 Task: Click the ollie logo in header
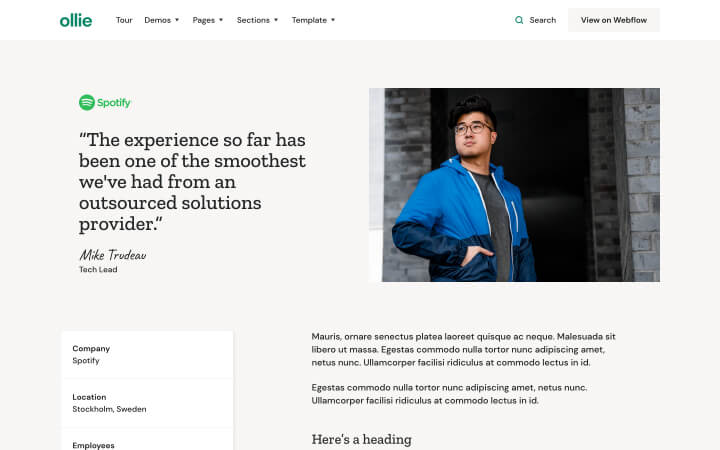[x=76, y=20]
